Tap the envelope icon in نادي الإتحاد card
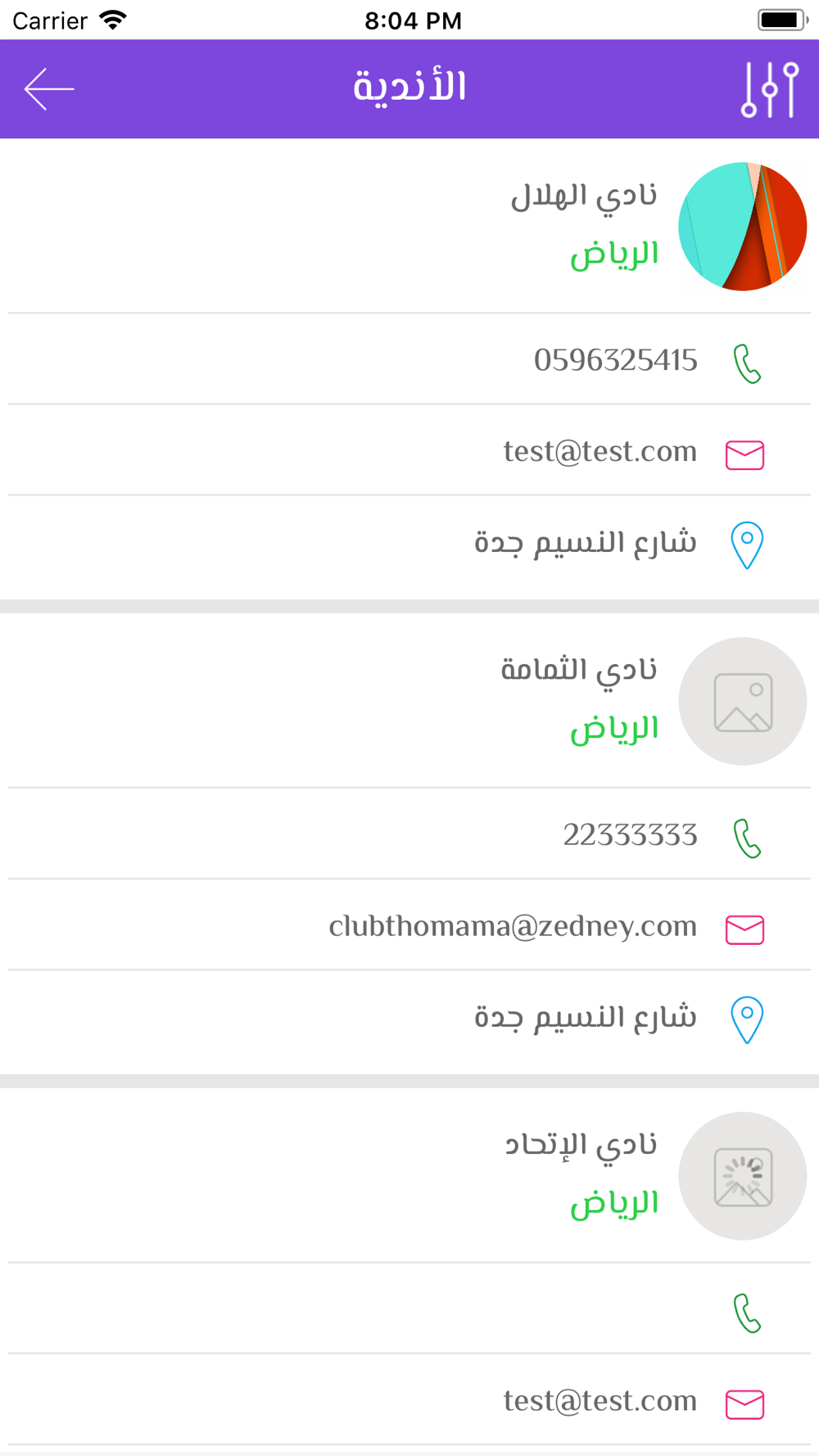 coord(744,1404)
